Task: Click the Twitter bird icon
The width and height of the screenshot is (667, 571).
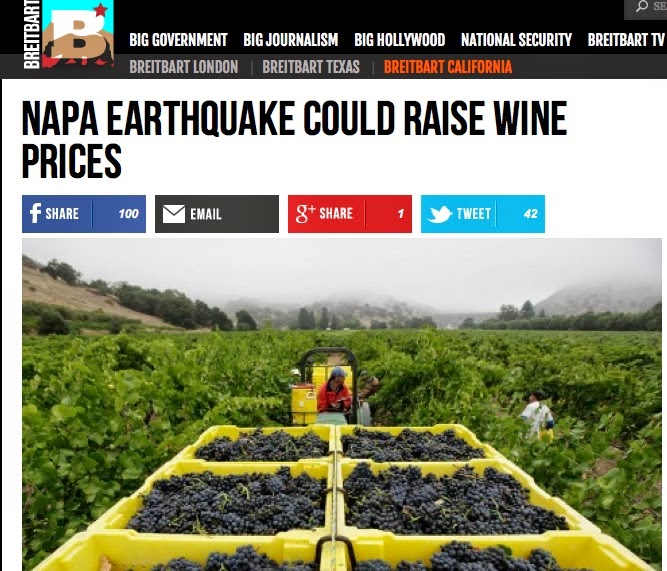Action: [439, 214]
